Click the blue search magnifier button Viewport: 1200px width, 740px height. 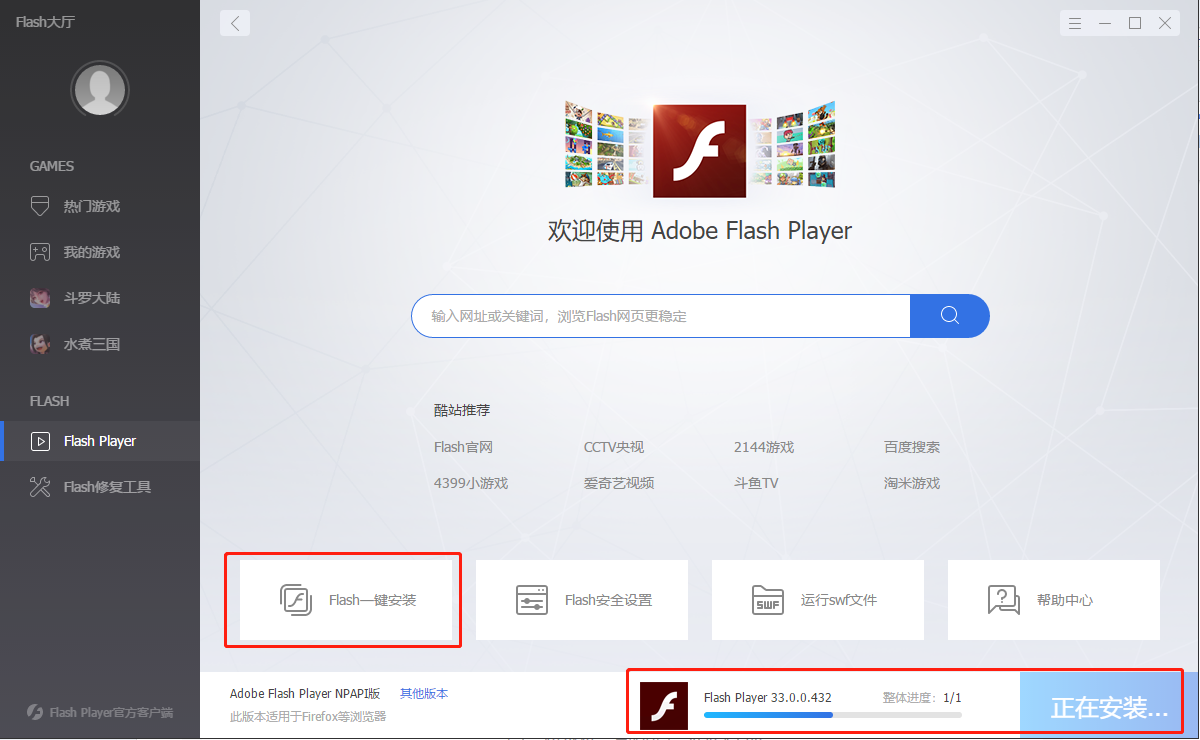pyautogui.click(x=949, y=316)
